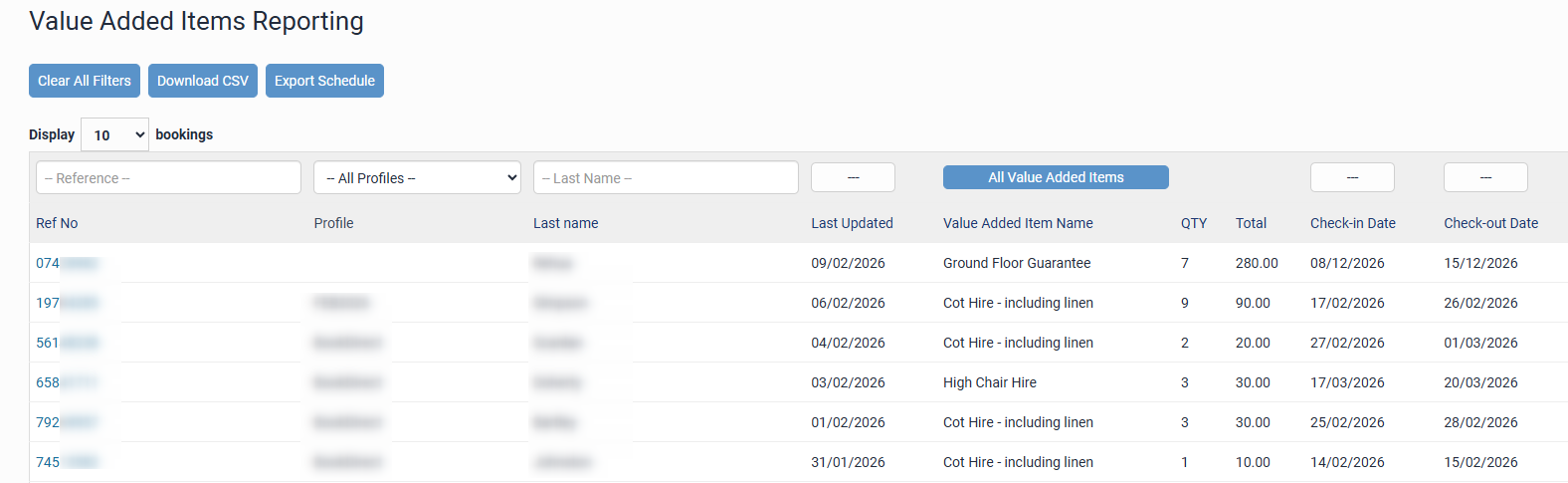
Task: Open booking reference starting with 658
Action: (x=66, y=382)
